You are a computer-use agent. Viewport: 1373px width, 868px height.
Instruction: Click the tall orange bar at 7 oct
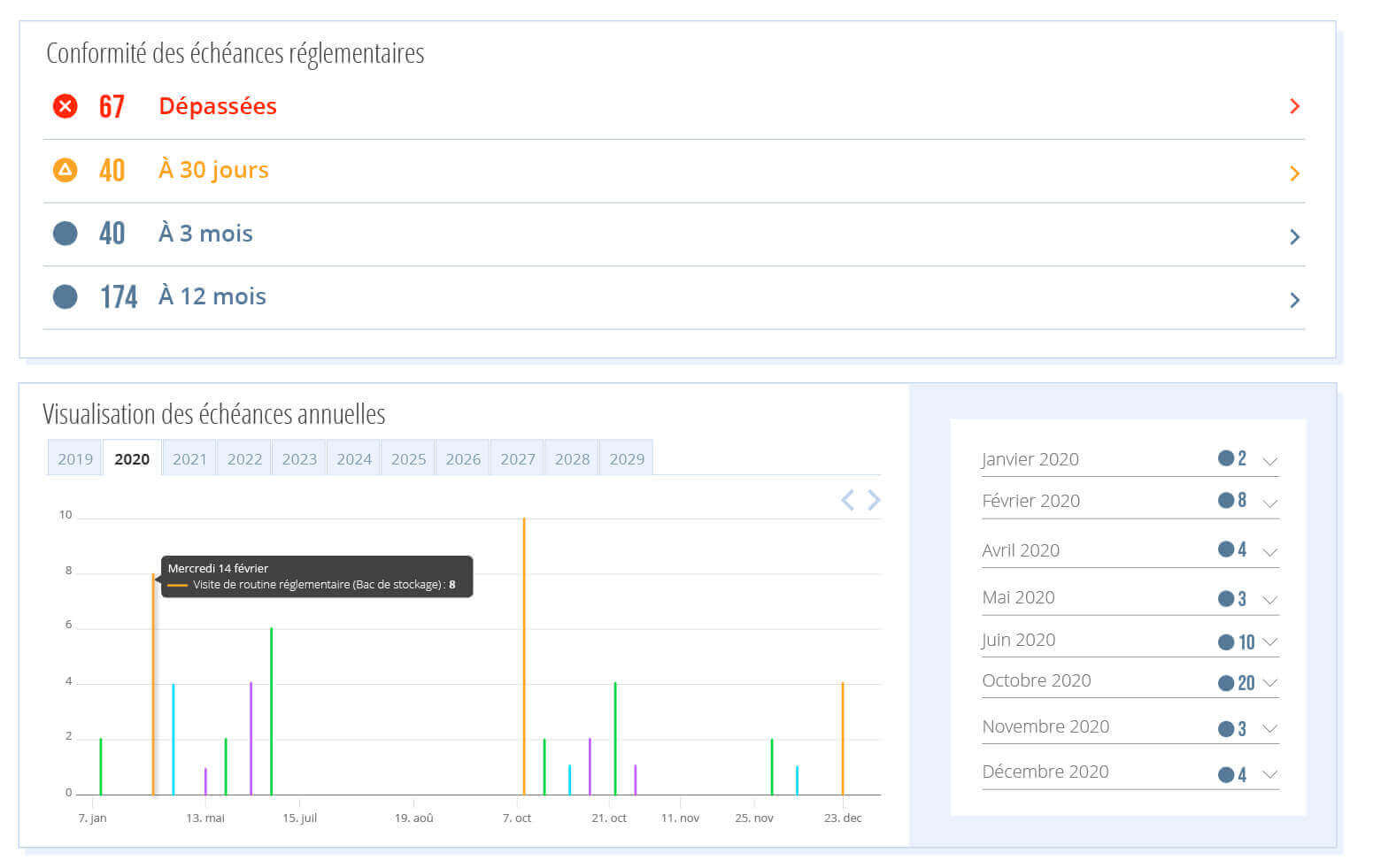(524, 655)
